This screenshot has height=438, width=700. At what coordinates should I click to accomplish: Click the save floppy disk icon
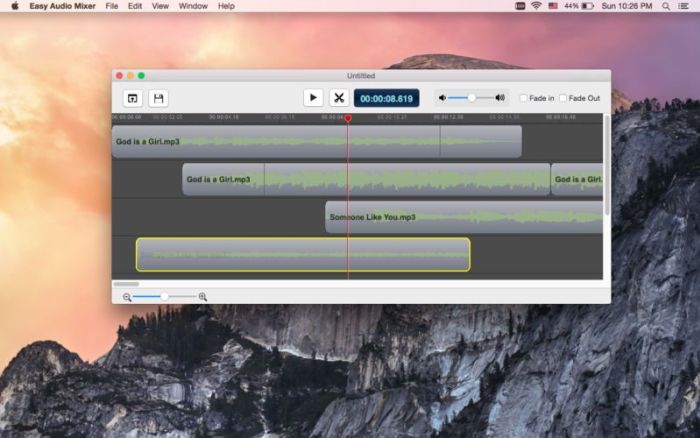(158, 98)
